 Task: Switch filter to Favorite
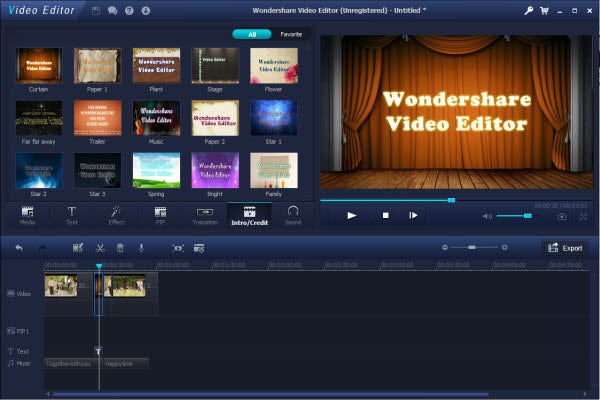pos(291,33)
